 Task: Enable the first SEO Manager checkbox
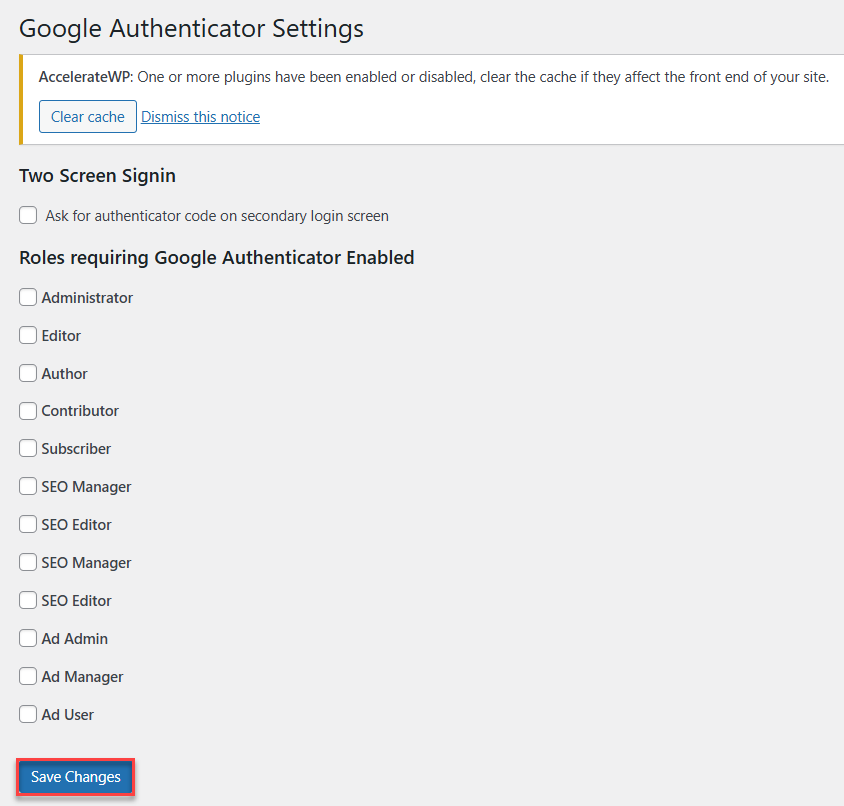coord(27,486)
